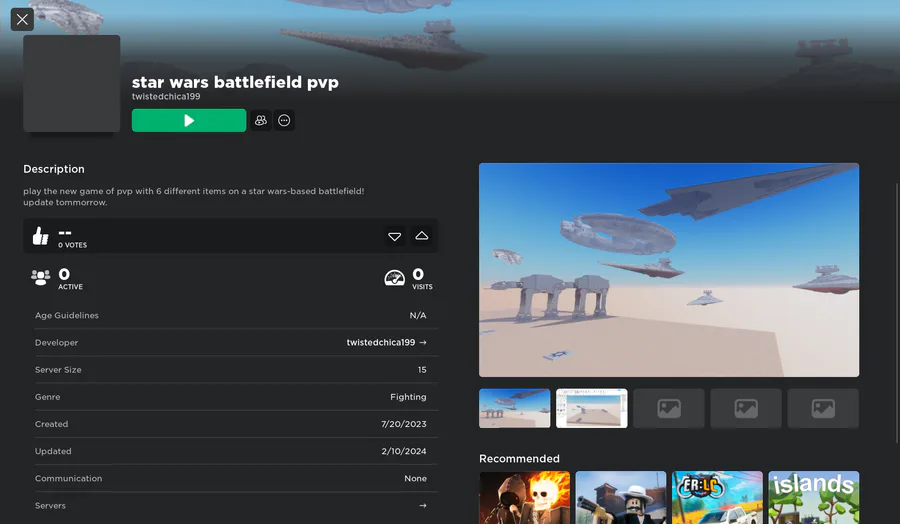Click the description text about pvp items
This screenshot has width=900, height=524.
point(194,197)
